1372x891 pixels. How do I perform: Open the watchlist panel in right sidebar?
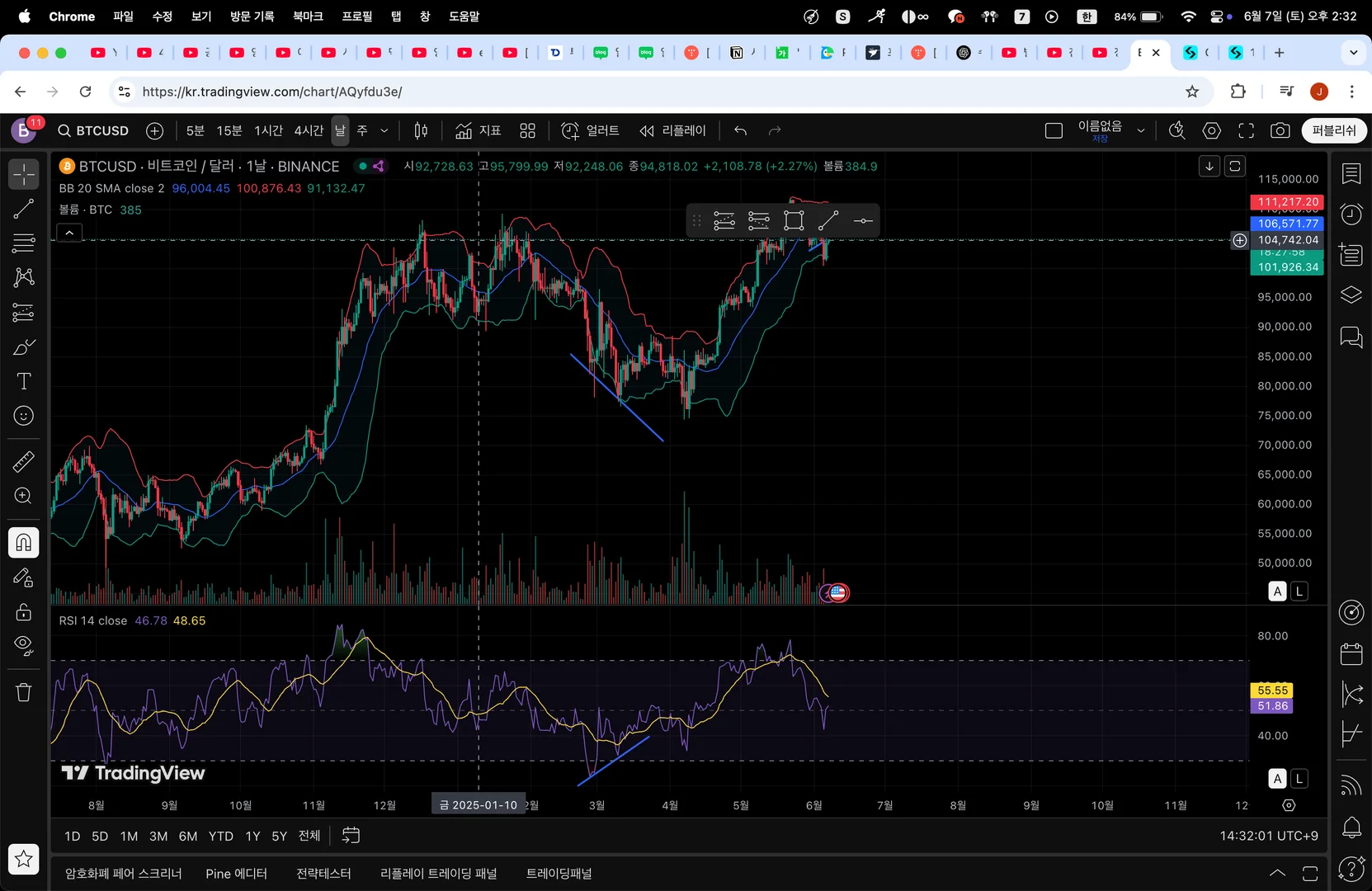(1351, 174)
